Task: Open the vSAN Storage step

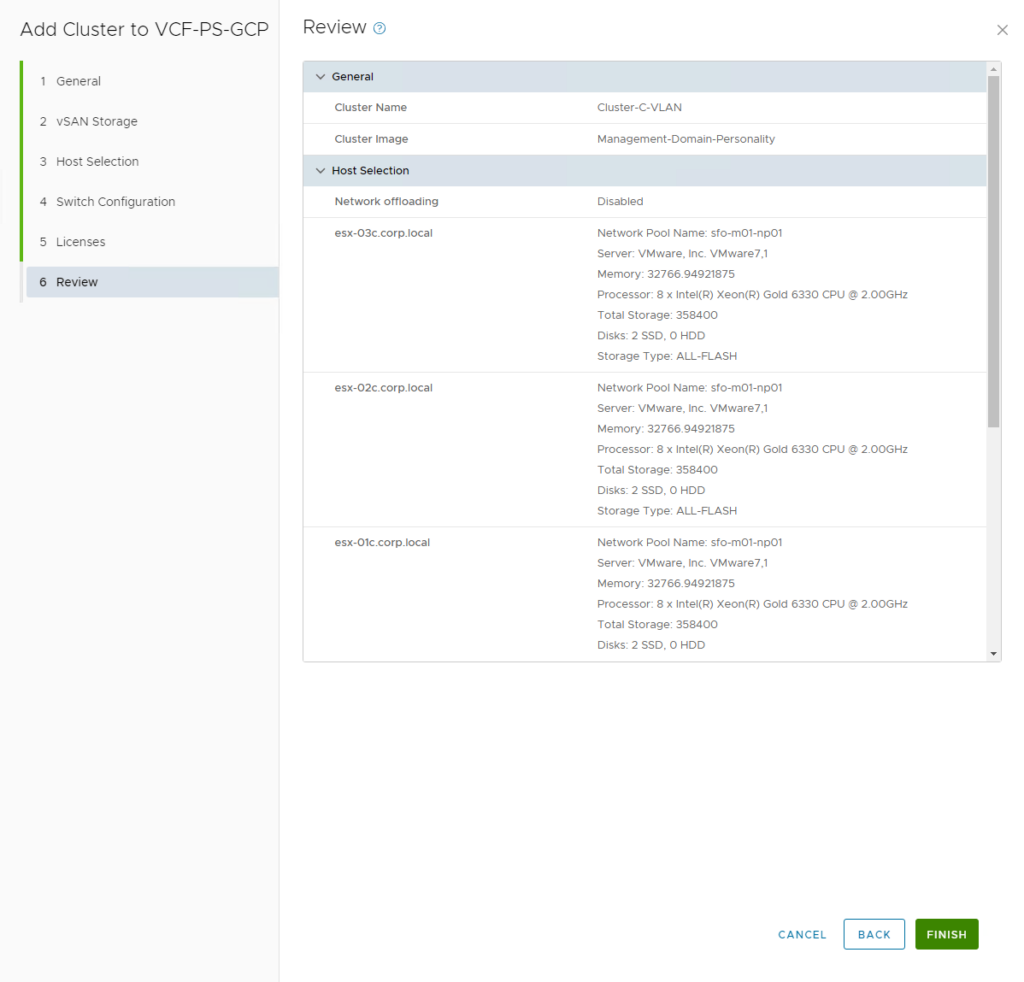Action: (x=96, y=121)
